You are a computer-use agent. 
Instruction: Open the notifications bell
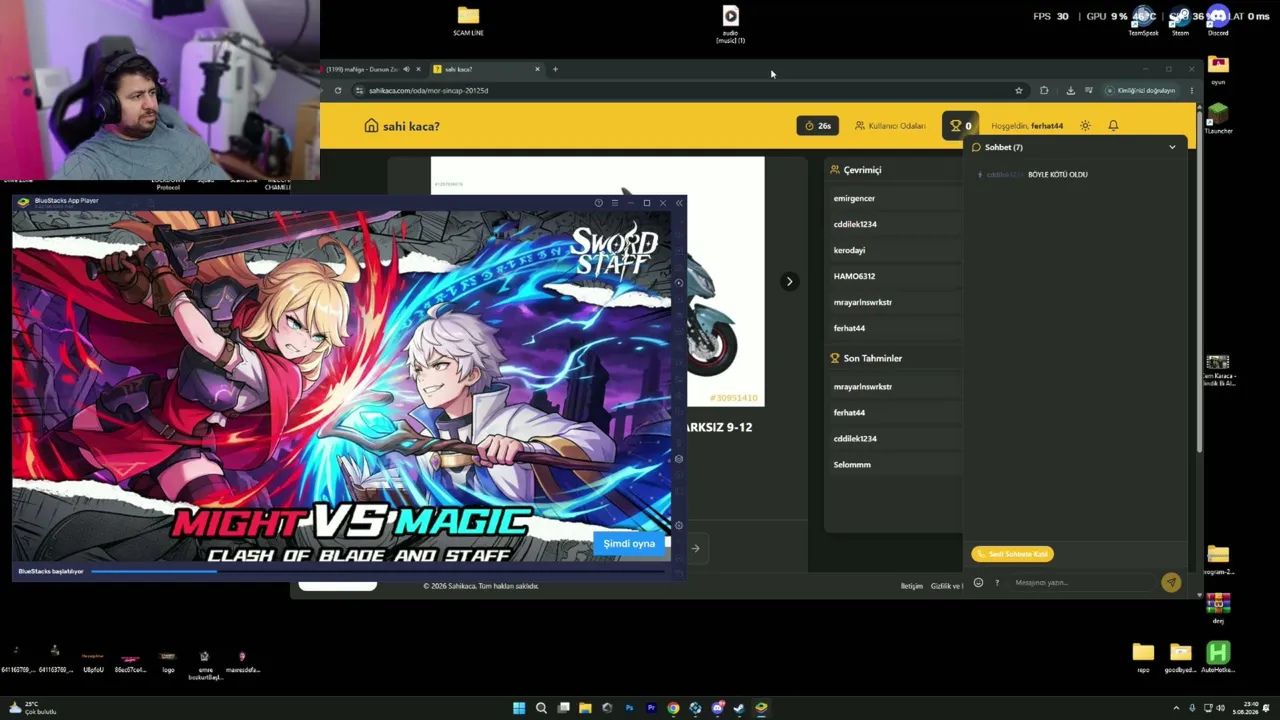pyautogui.click(x=1113, y=126)
